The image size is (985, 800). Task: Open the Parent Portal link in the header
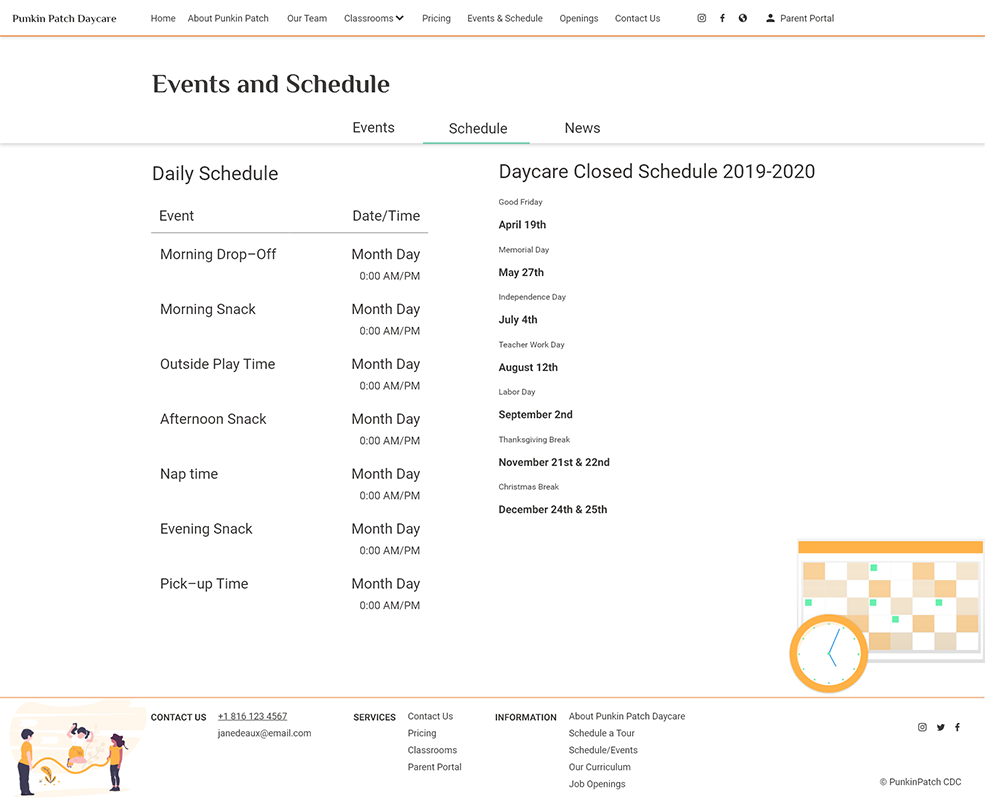point(807,18)
